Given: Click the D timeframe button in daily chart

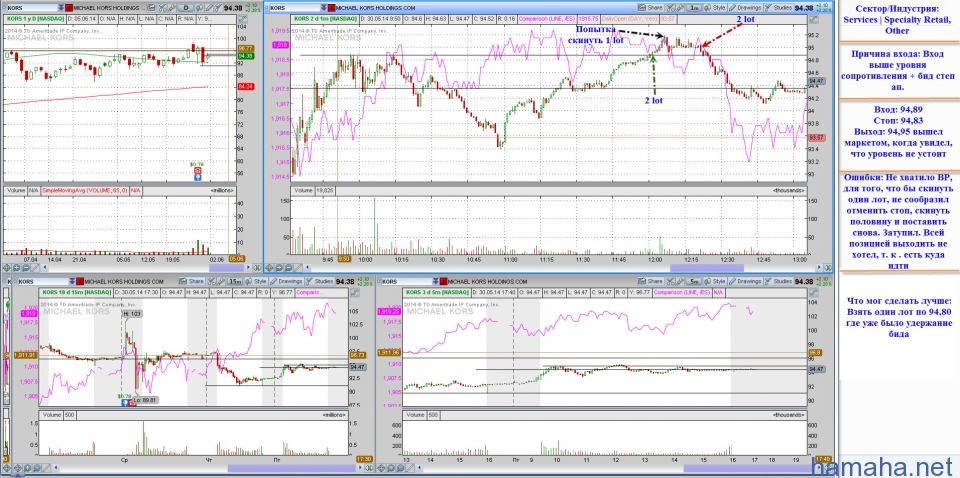Looking at the screenshot, I should 186,7.
